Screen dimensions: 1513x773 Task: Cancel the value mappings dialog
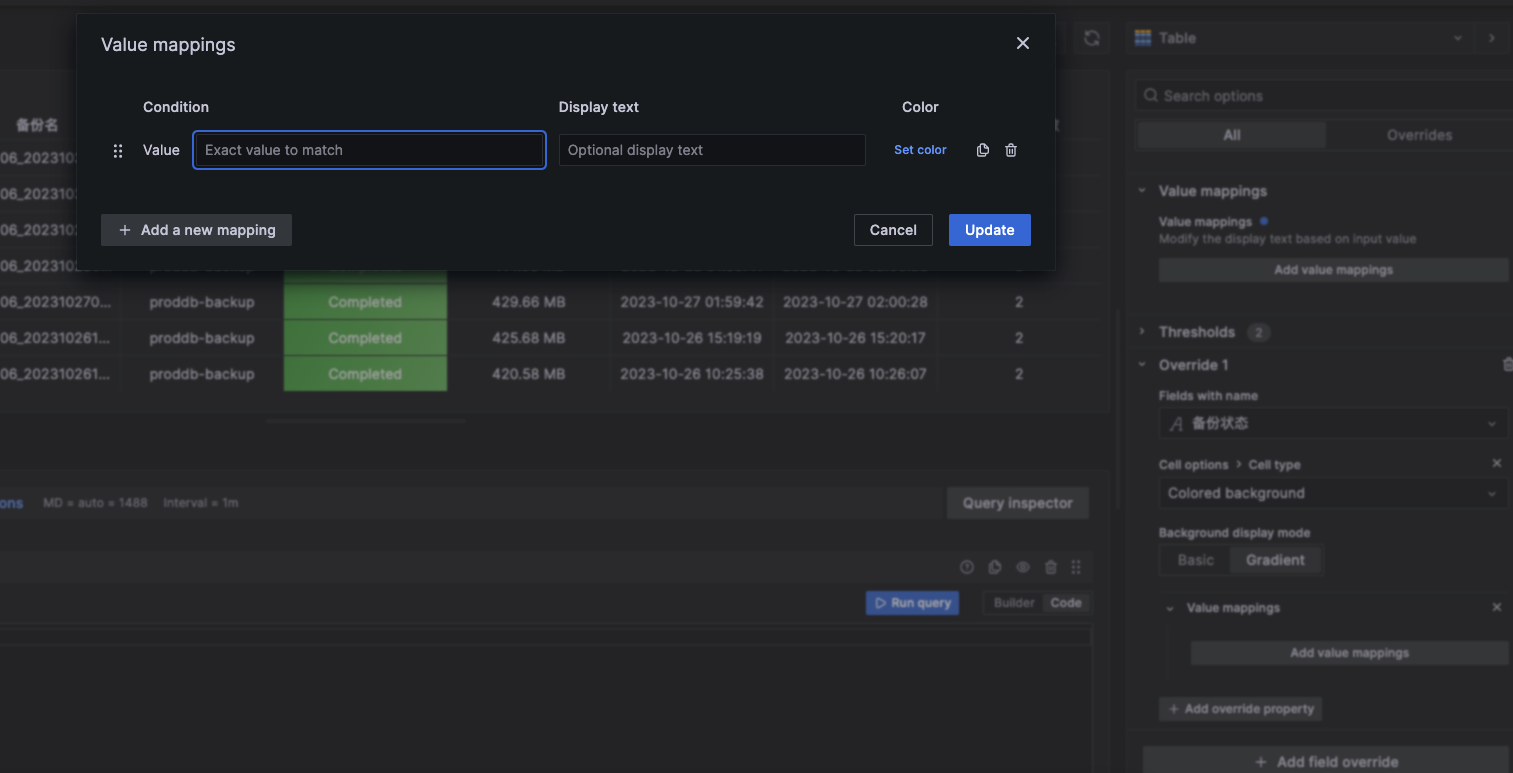[893, 230]
